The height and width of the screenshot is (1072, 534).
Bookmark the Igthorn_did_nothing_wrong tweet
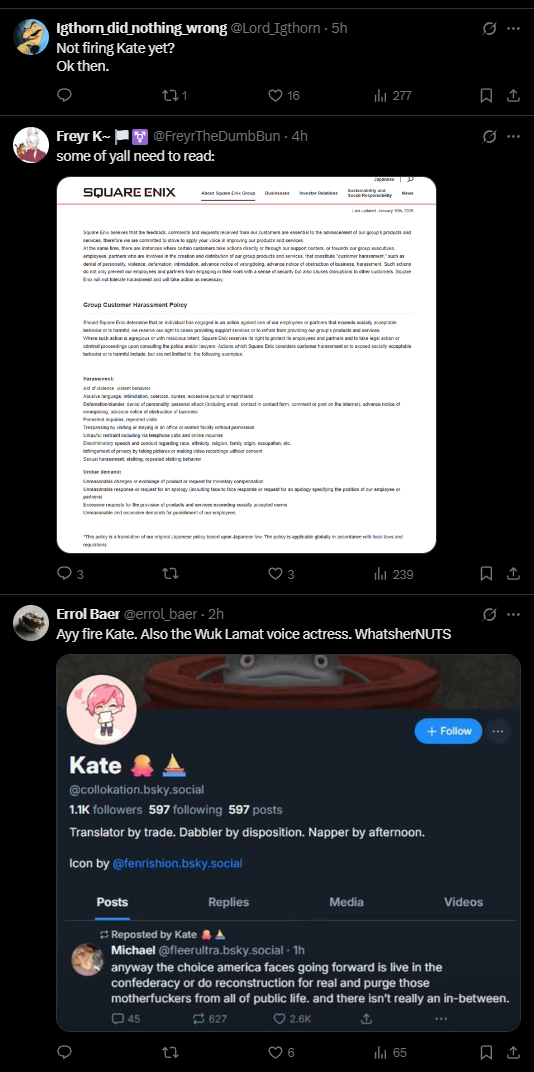pos(486,96)
